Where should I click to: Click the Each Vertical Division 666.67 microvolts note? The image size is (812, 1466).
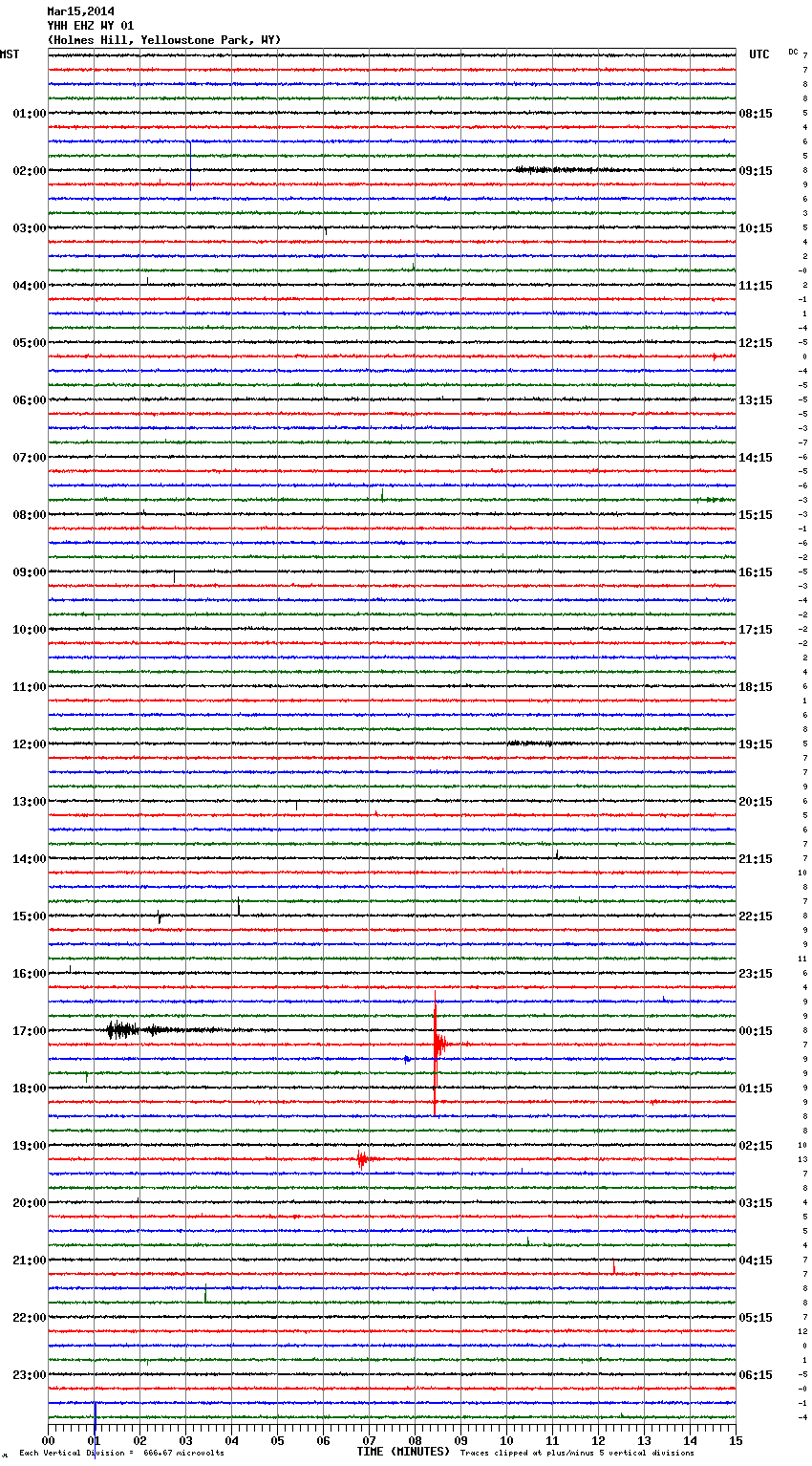121,1453
